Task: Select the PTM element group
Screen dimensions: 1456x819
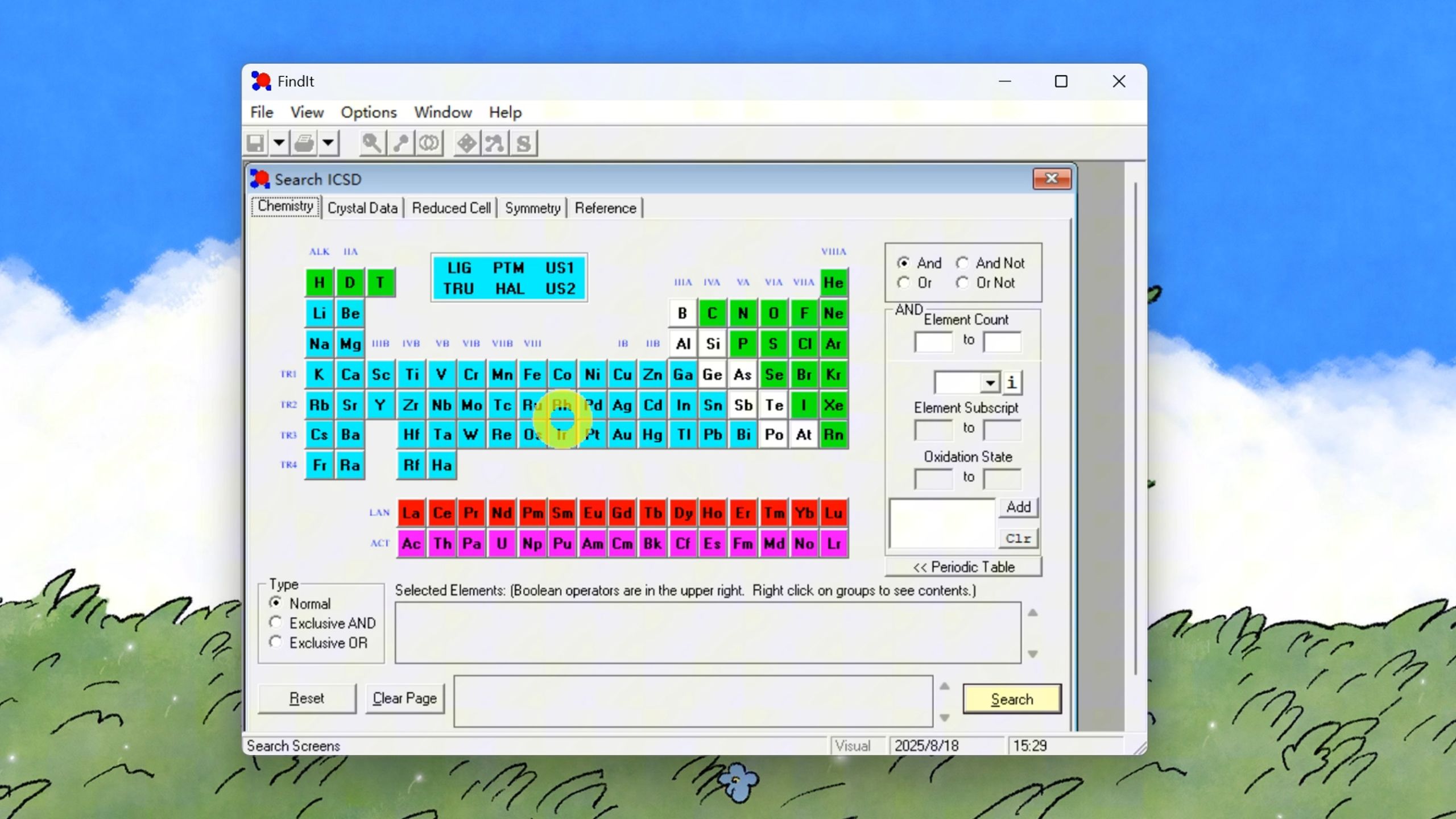Action: point(509,267)
